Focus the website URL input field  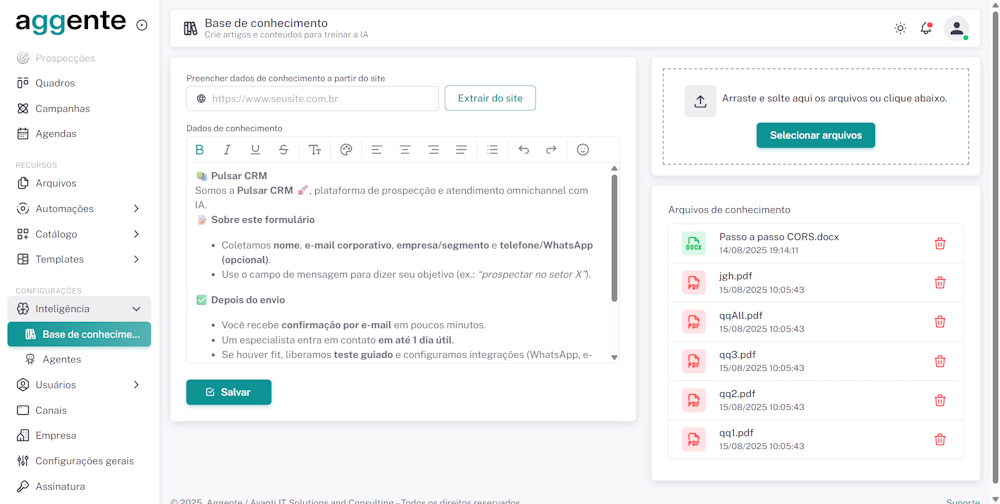click(x=312, y=99)
